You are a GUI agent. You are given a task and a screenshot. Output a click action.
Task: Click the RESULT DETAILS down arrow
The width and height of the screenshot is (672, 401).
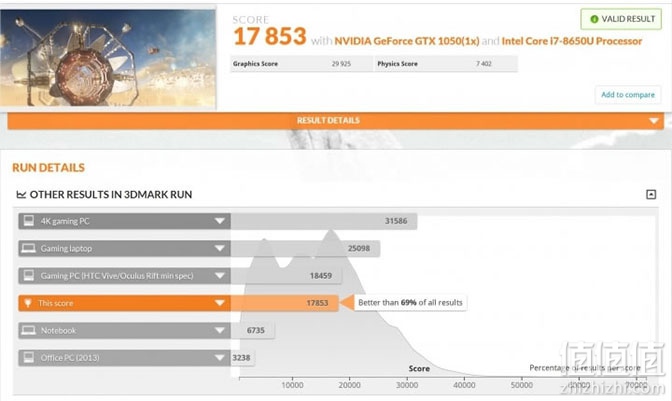tap(654, 121)
